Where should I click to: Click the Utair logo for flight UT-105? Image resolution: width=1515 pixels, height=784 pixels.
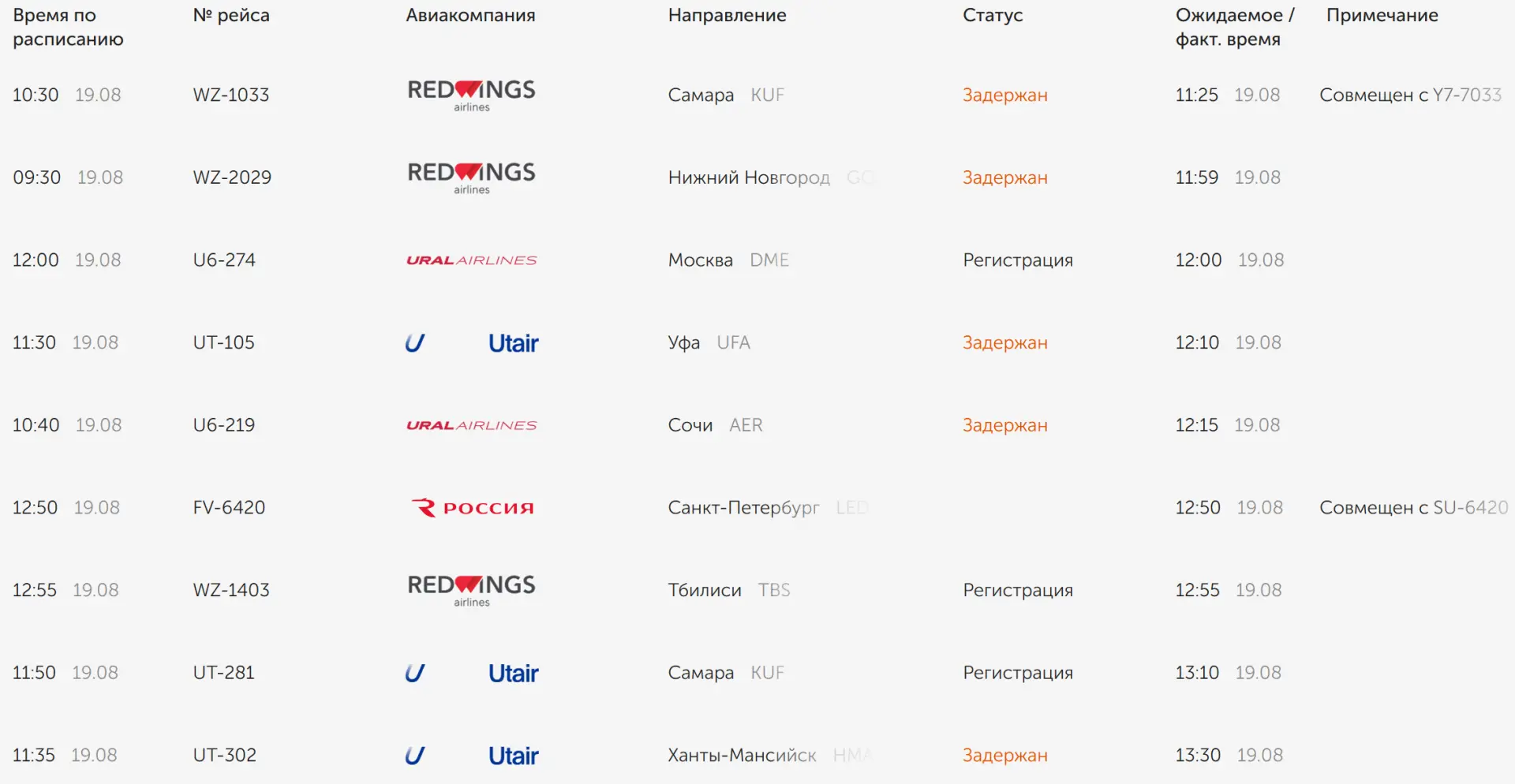(x=471, y=343)
